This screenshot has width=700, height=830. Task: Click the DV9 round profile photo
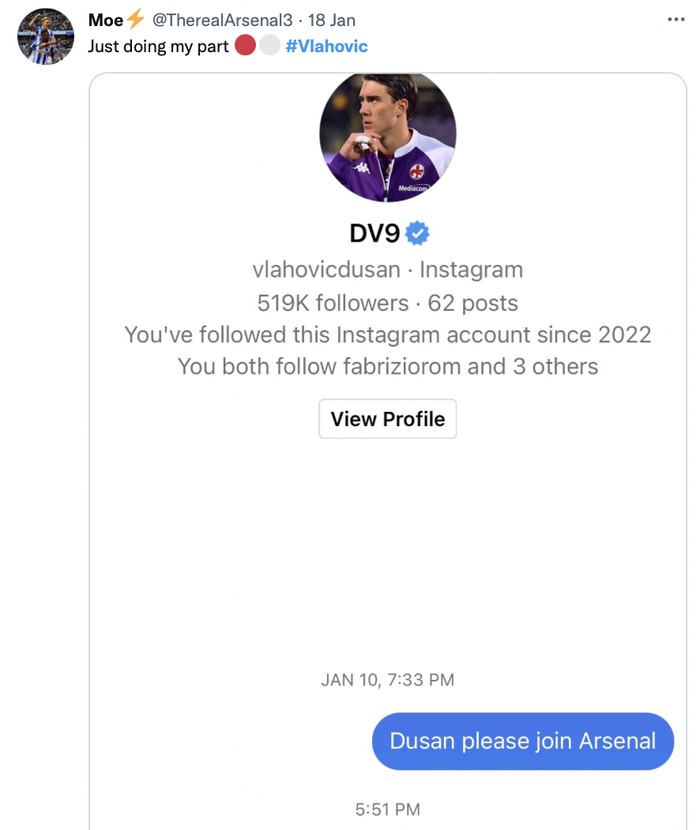[388, 136]
